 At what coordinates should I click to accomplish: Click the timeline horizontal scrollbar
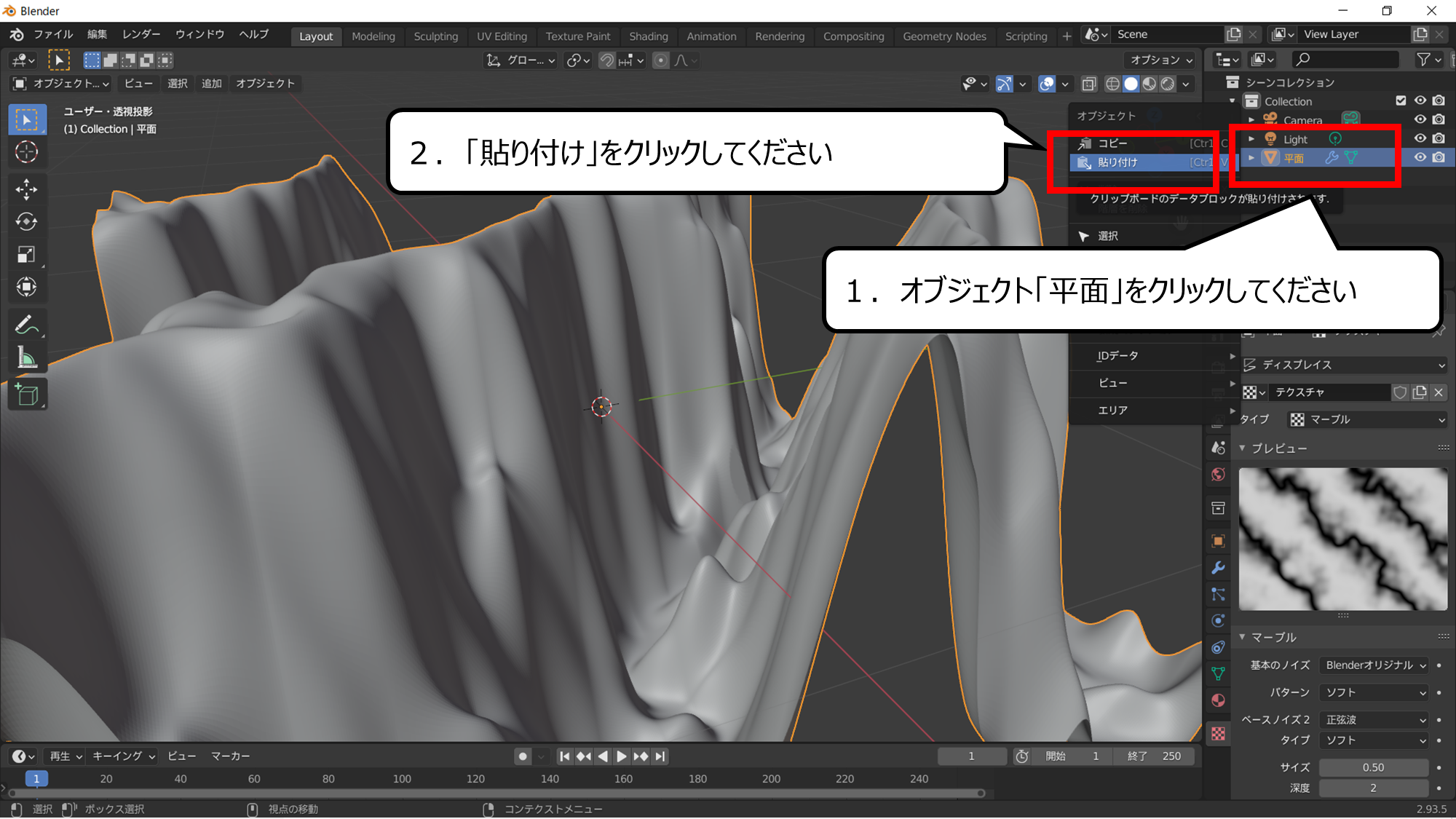pyautogui.click(x=495, y=793)
